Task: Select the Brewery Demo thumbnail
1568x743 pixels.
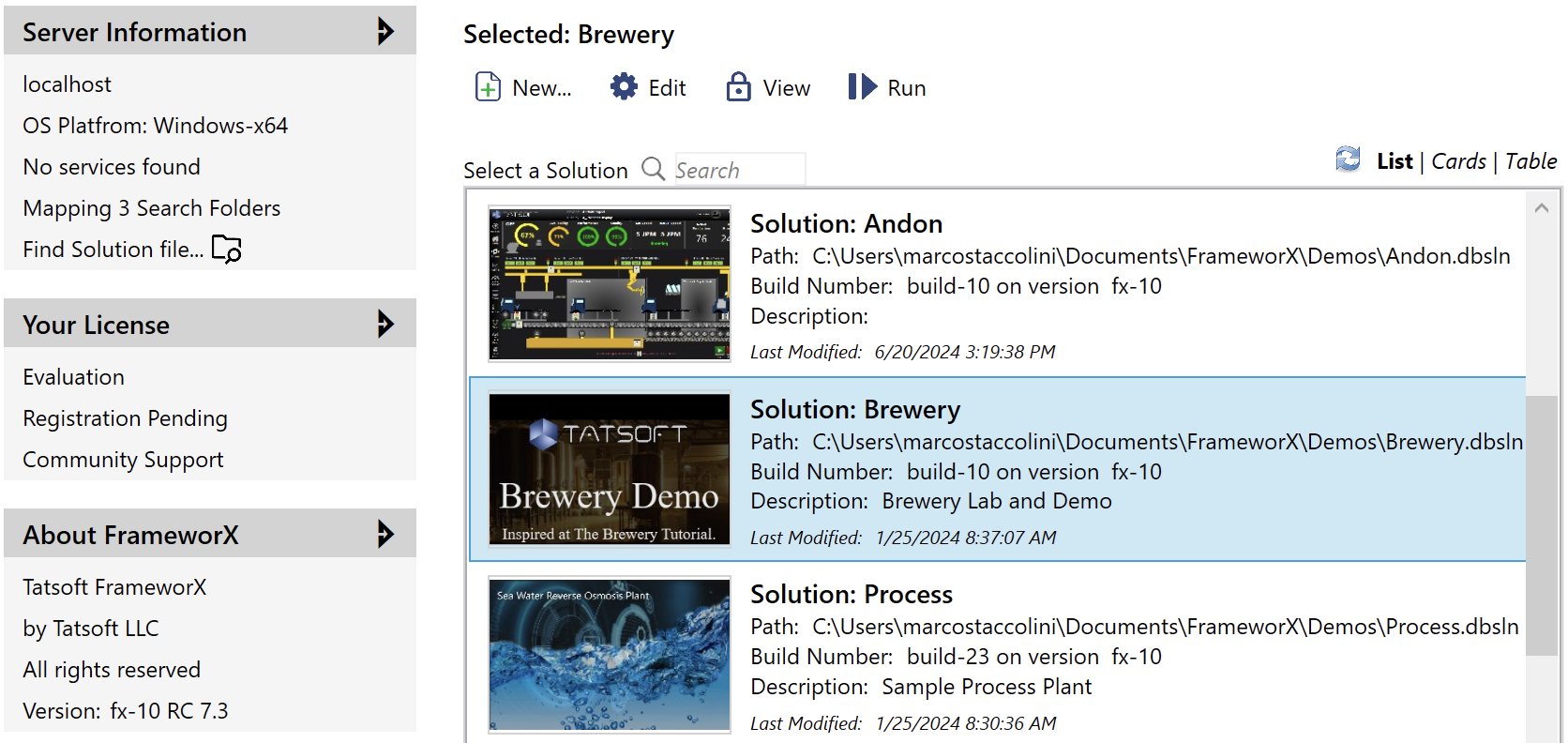Action: [610, 469]
